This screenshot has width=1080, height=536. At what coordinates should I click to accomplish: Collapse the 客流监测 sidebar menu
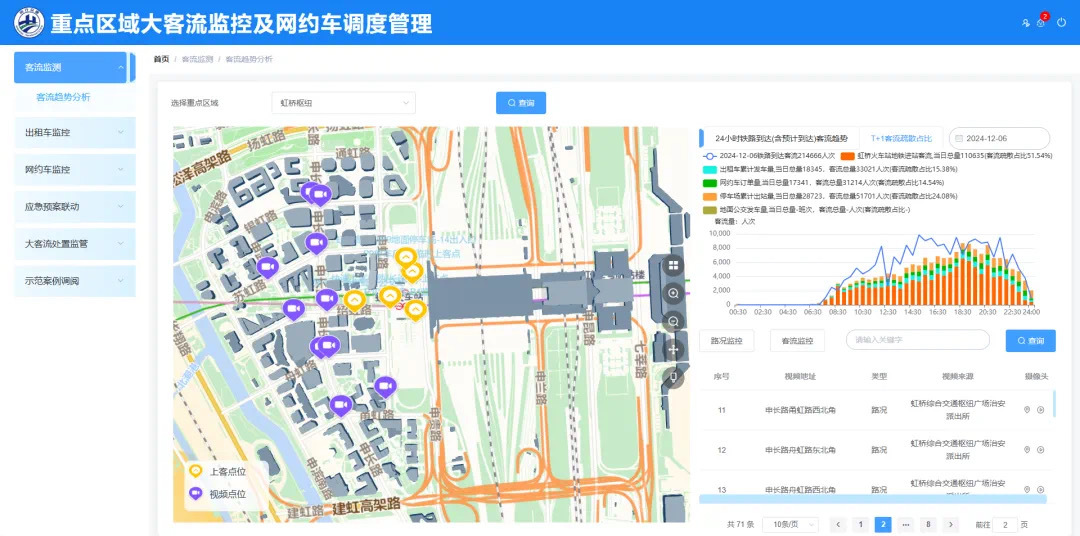(70, 68)
